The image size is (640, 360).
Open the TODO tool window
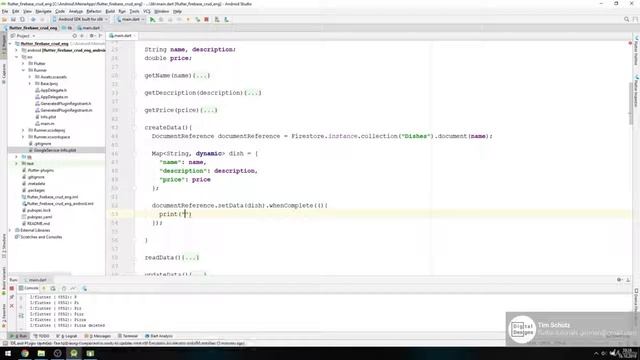coord(41,336)
